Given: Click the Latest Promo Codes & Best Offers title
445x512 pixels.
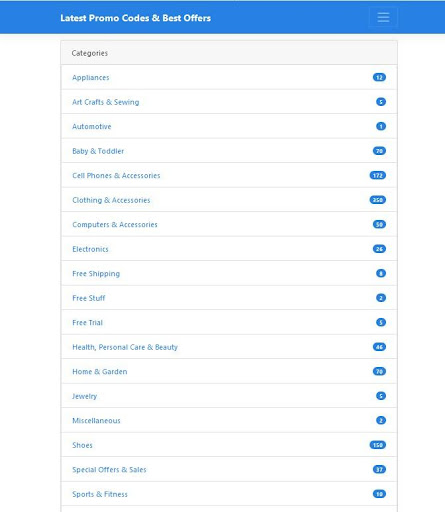Looking at the screenshot, I should pyautogui.click(x=135, y=18).
